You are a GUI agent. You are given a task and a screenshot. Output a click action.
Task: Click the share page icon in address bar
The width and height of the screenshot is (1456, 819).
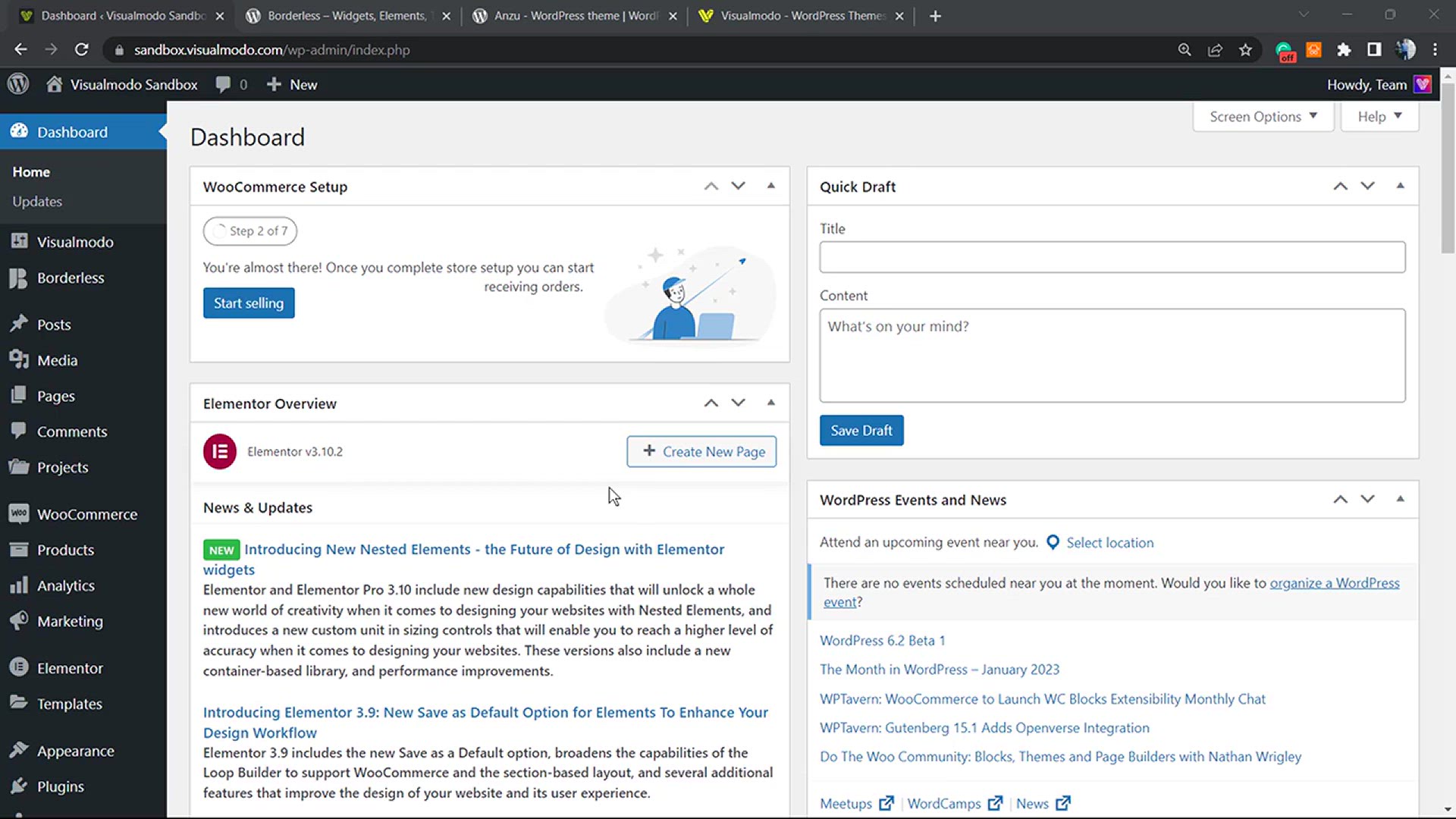pos(1215,49)
